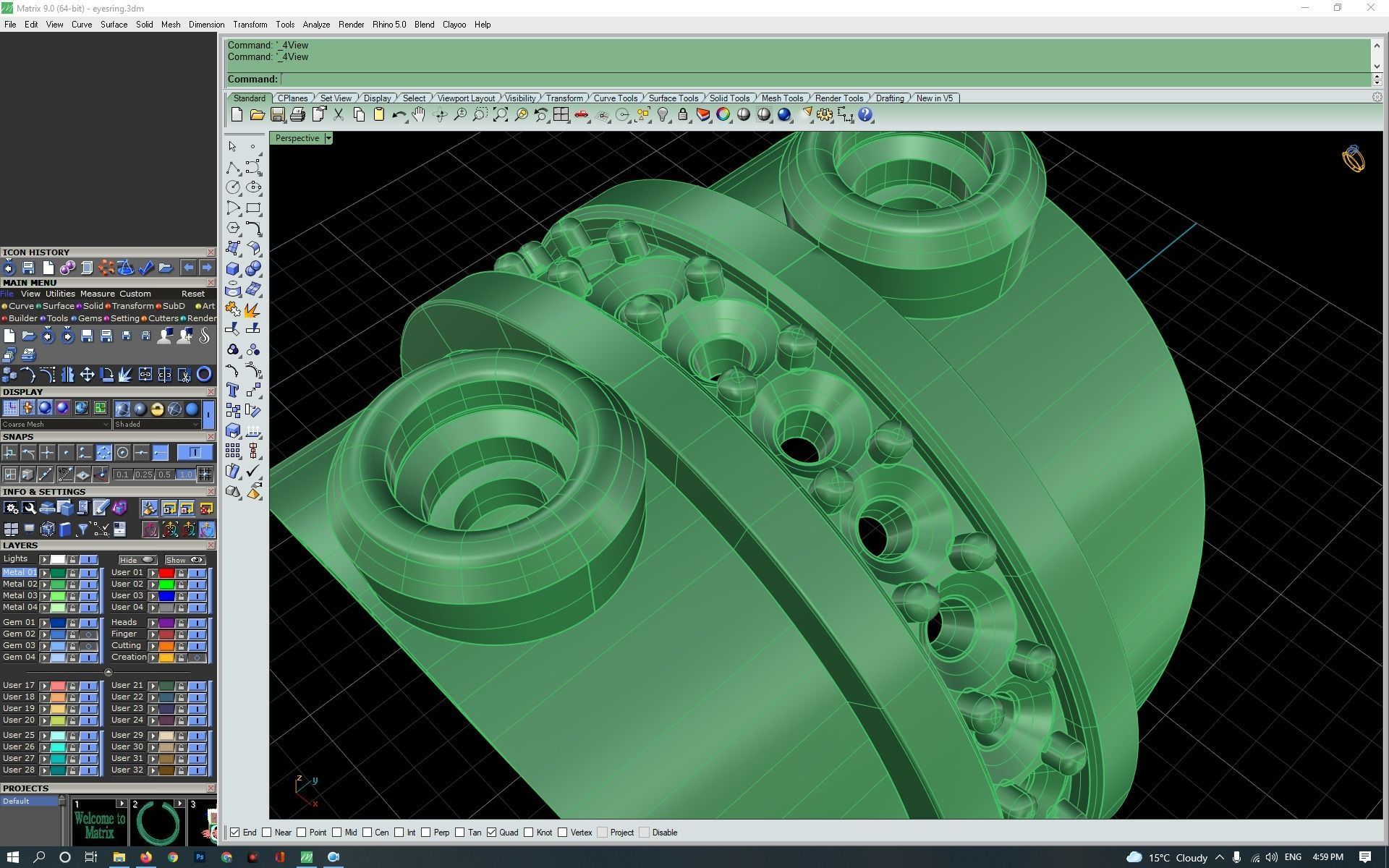
Task: Click the Lock padlock toolbar icon
Action: tap(682, 114)
